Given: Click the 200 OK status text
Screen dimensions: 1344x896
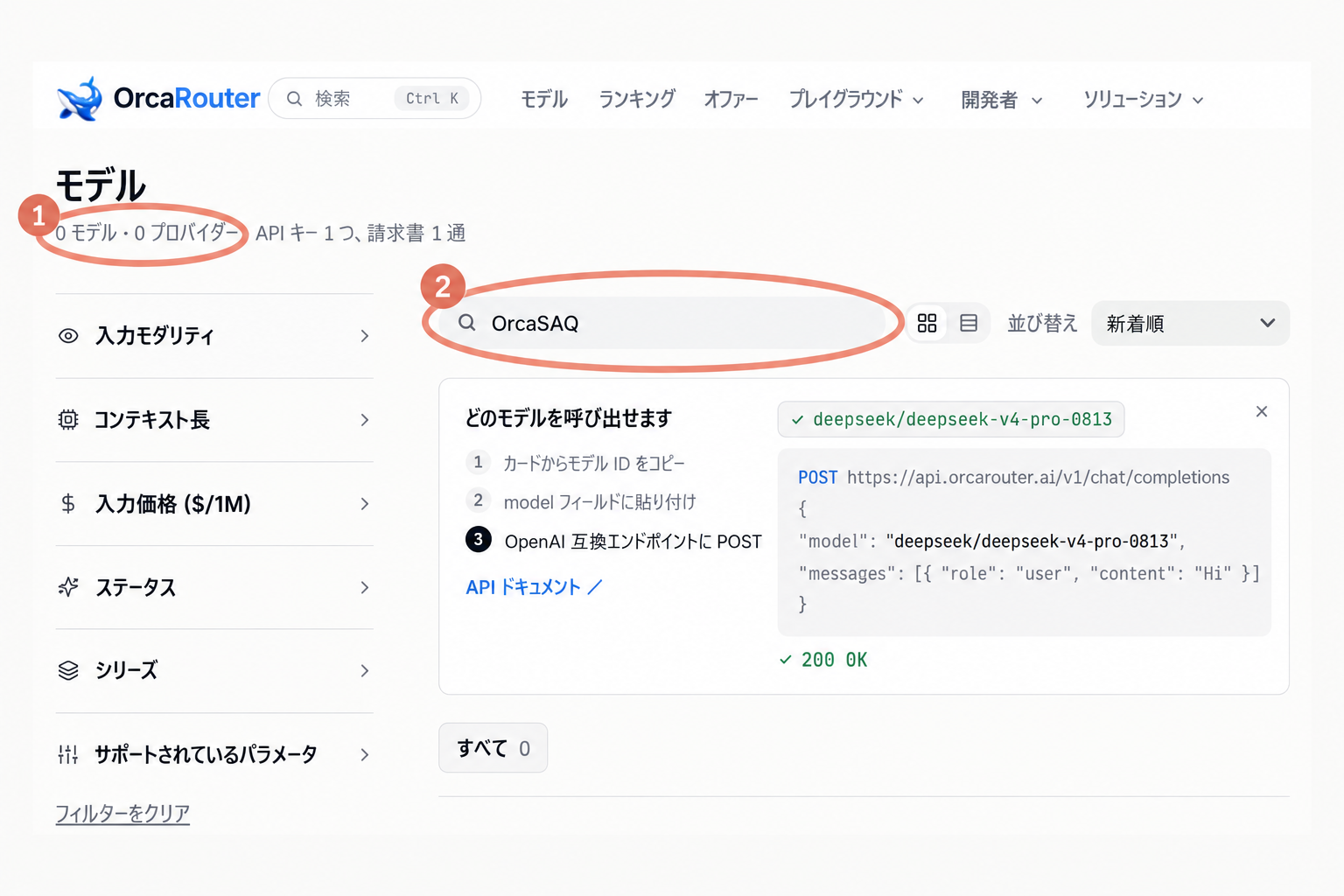Looking at the screenshot, I should (x=823, y=660).
